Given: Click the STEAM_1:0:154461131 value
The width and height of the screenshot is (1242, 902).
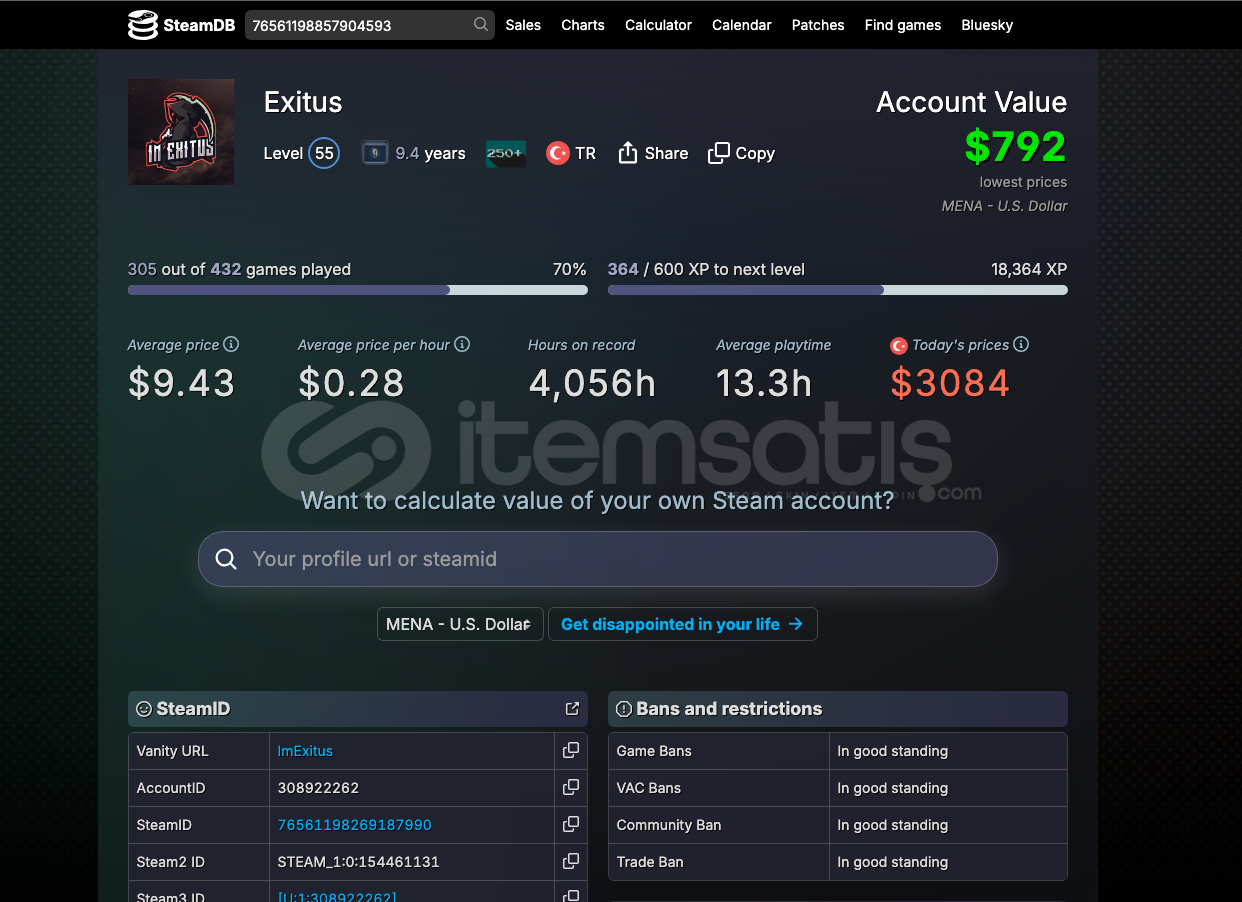Looking at the screenshot, I should coord(358,862).
